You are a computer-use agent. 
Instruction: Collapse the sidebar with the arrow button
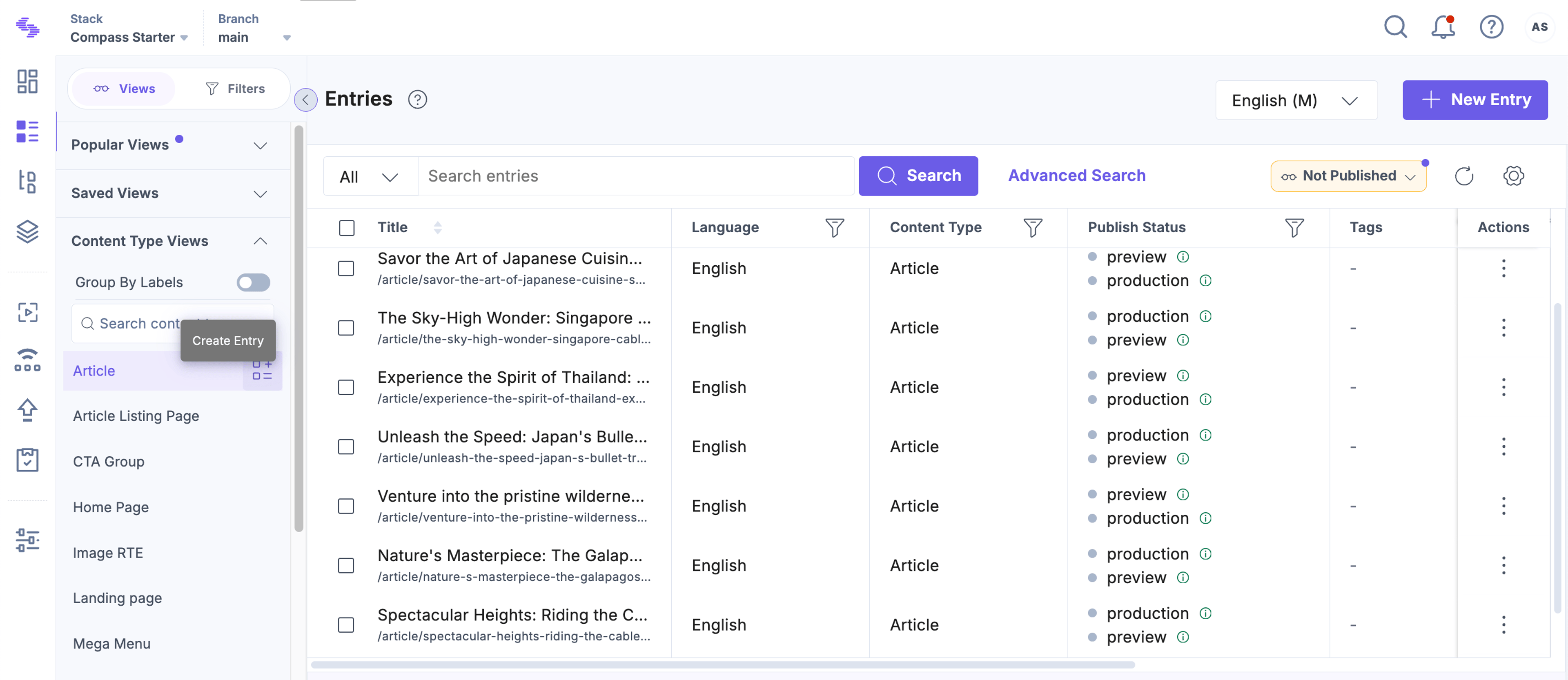coord(305,100)
